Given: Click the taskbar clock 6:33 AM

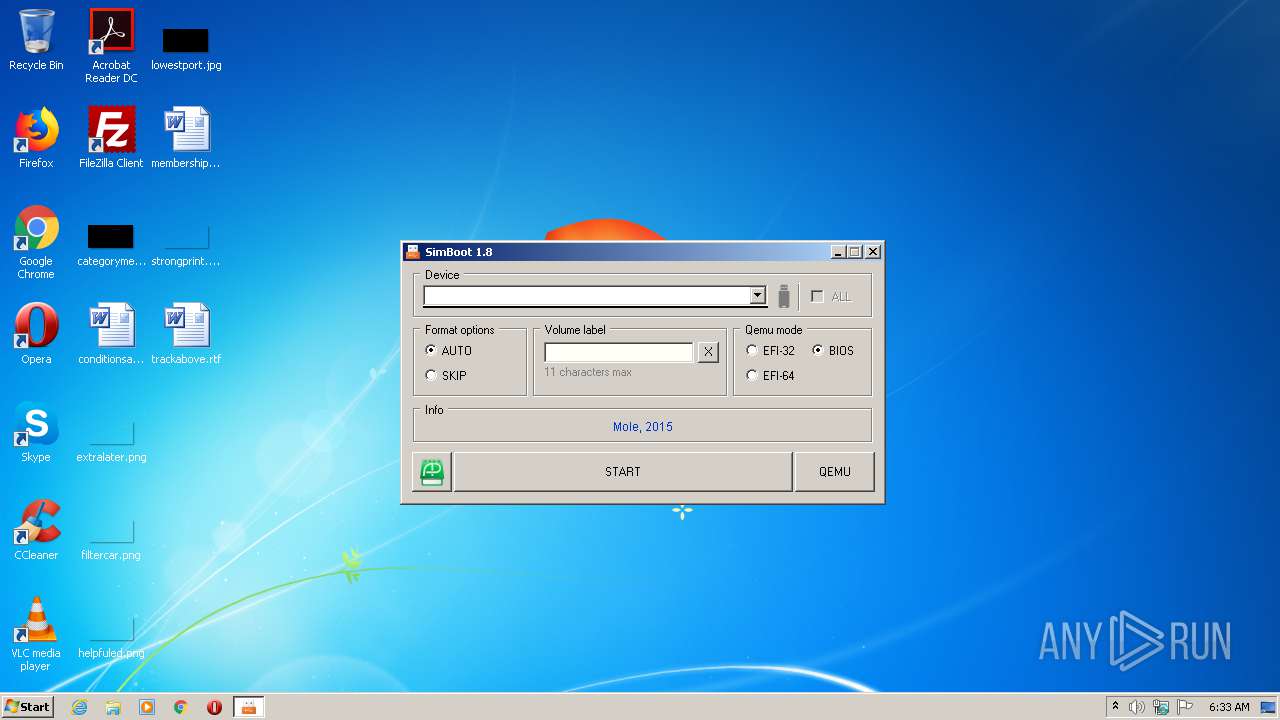Looking at the screenshot, I should (x=1229, y=707).
